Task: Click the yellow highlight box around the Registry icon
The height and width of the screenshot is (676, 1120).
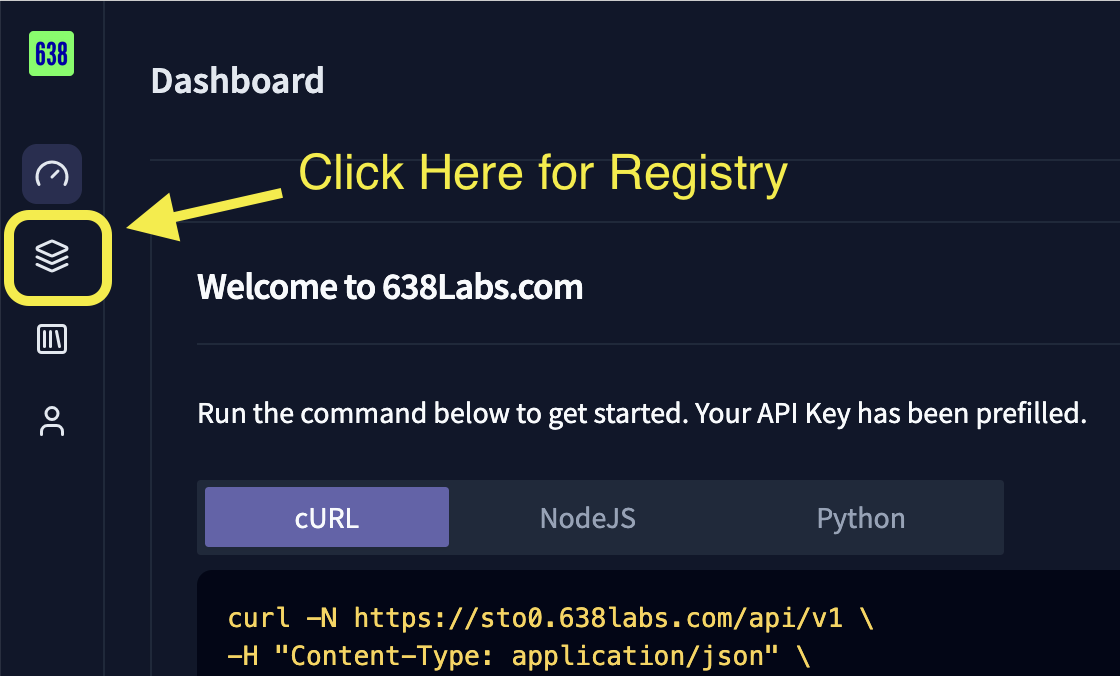Action: (x=57, y=259)
